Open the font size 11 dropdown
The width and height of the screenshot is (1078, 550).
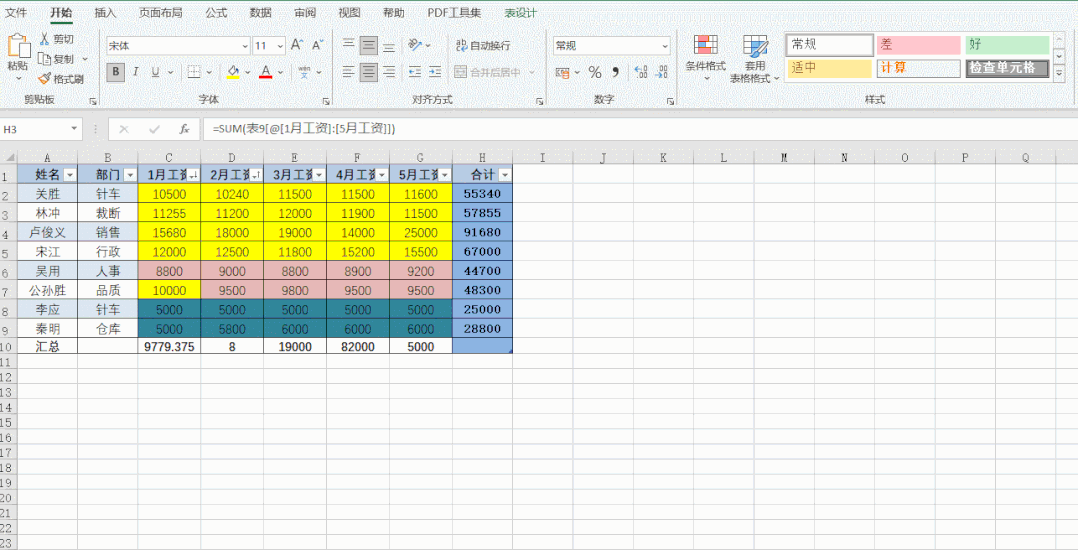click(280, 46)
